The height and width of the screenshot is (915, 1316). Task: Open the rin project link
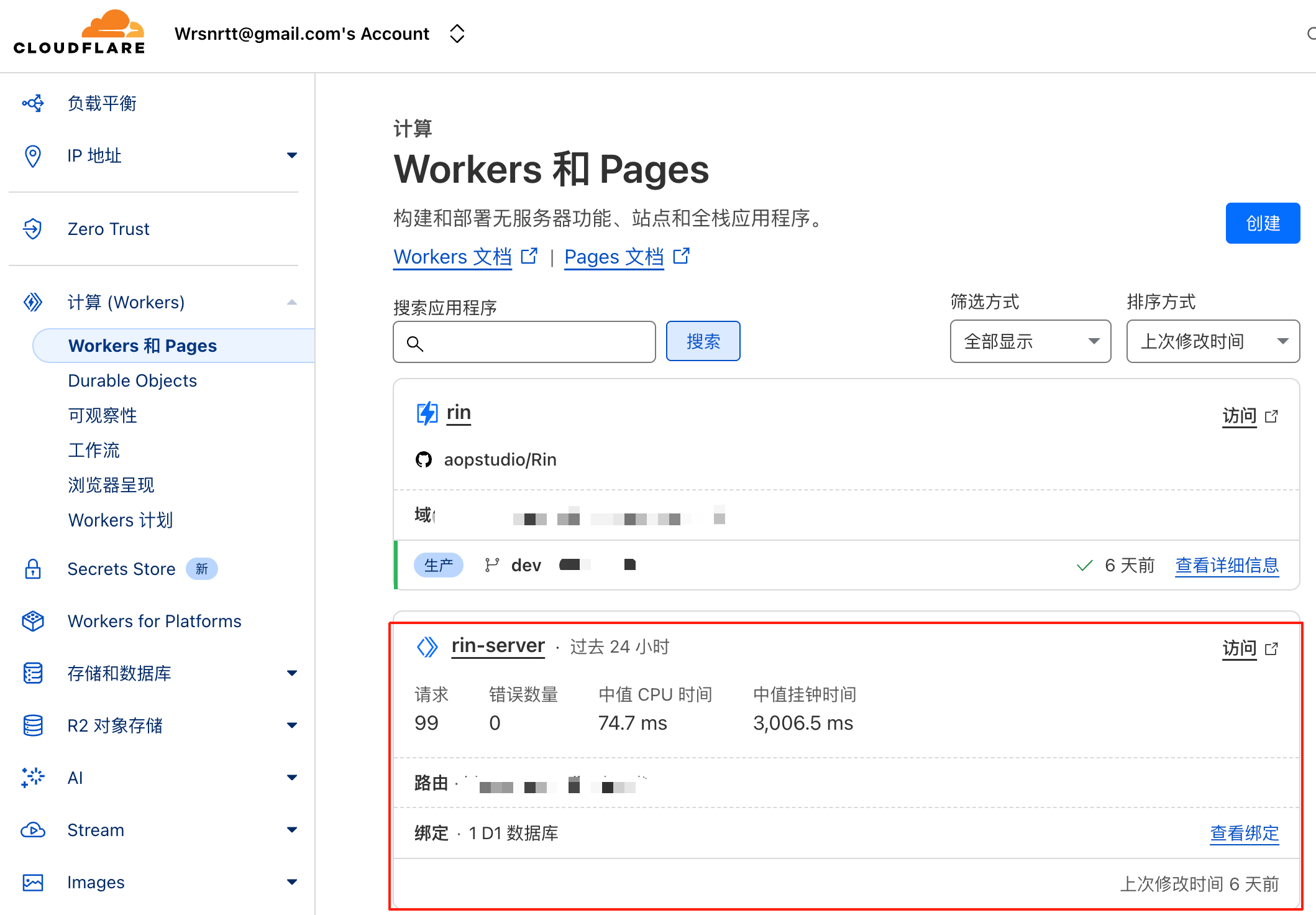(459, 413)
